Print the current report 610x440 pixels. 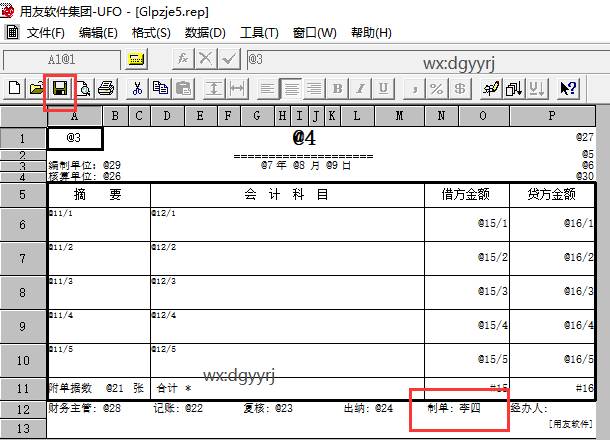coord(106,88)
